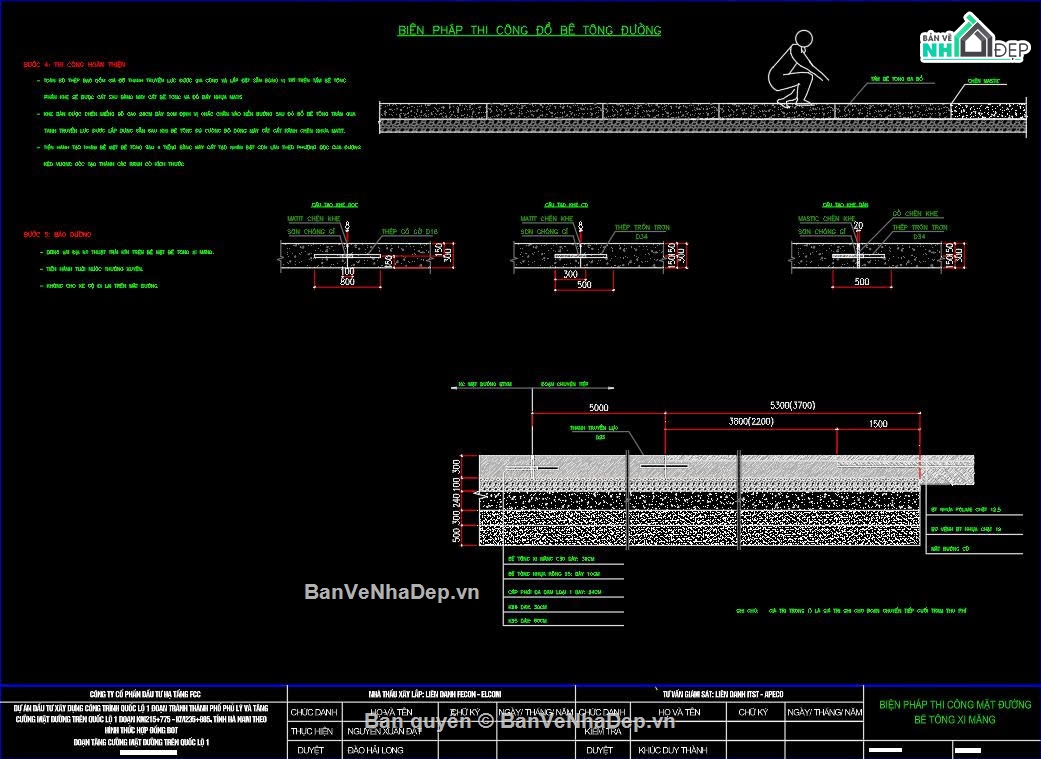Select the 'Bản quyền © BanVeNhaDep.vn' copyright text
The image size is (1041, 759).
pos(519,721)
